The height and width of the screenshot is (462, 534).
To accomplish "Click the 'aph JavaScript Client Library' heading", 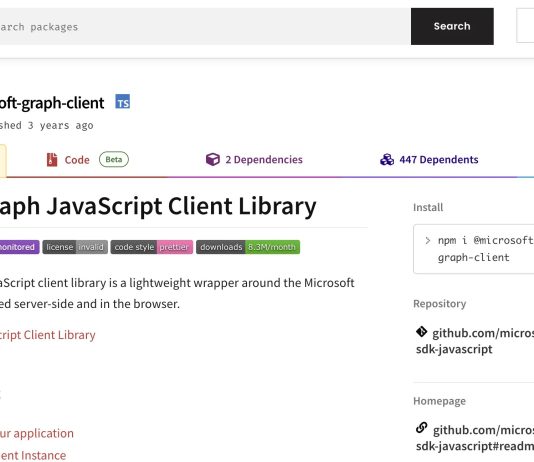I will coord(158,206).
